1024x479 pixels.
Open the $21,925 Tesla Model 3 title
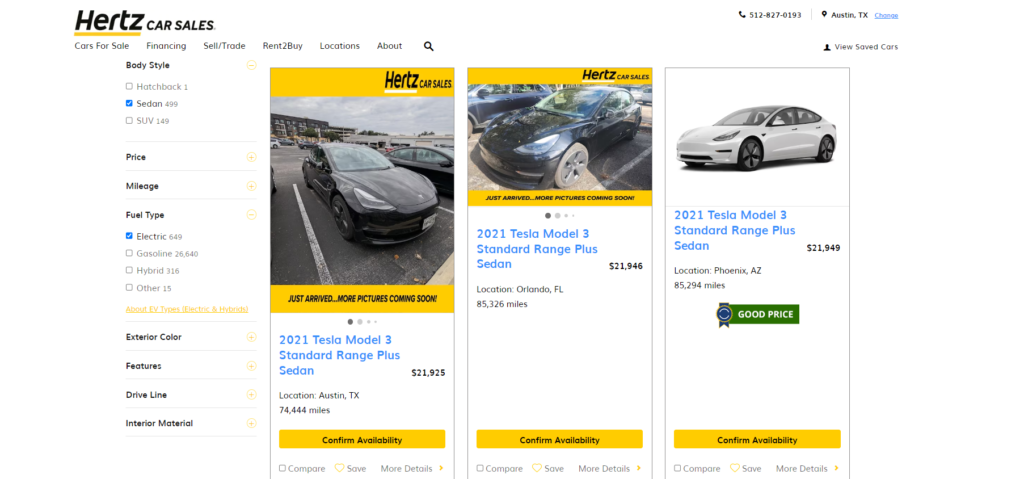[340, 355]
